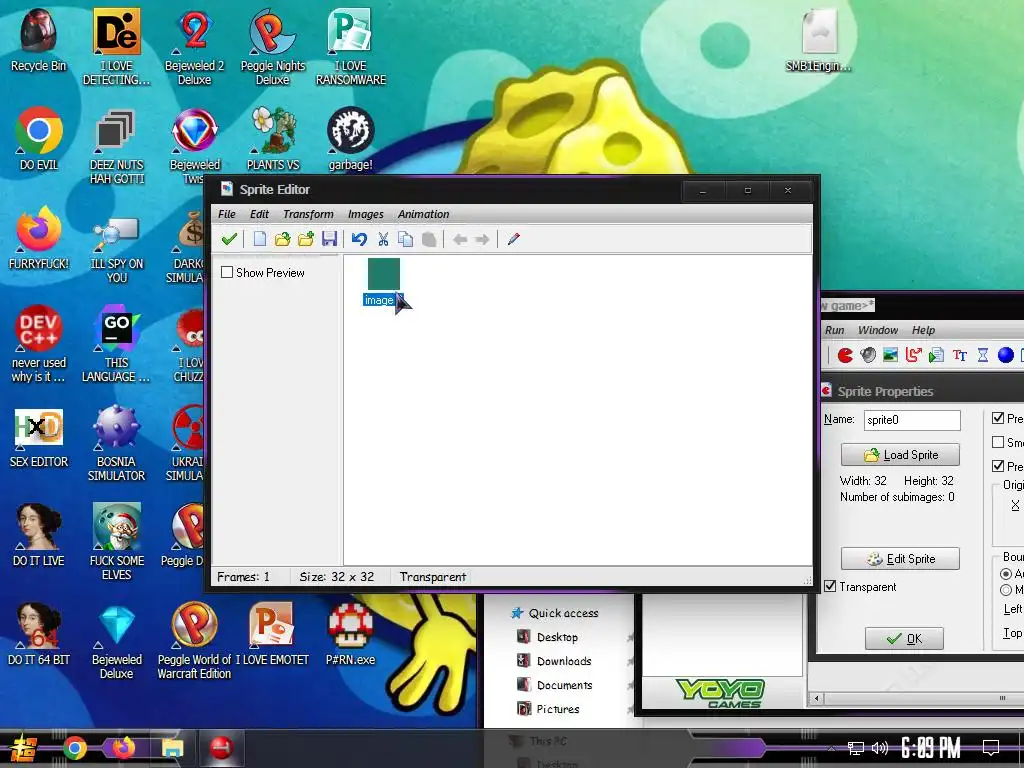Select Quick access in File Explorer sidebar
This screenshot has height=768, width=1024.
click(x=555, y=613)
